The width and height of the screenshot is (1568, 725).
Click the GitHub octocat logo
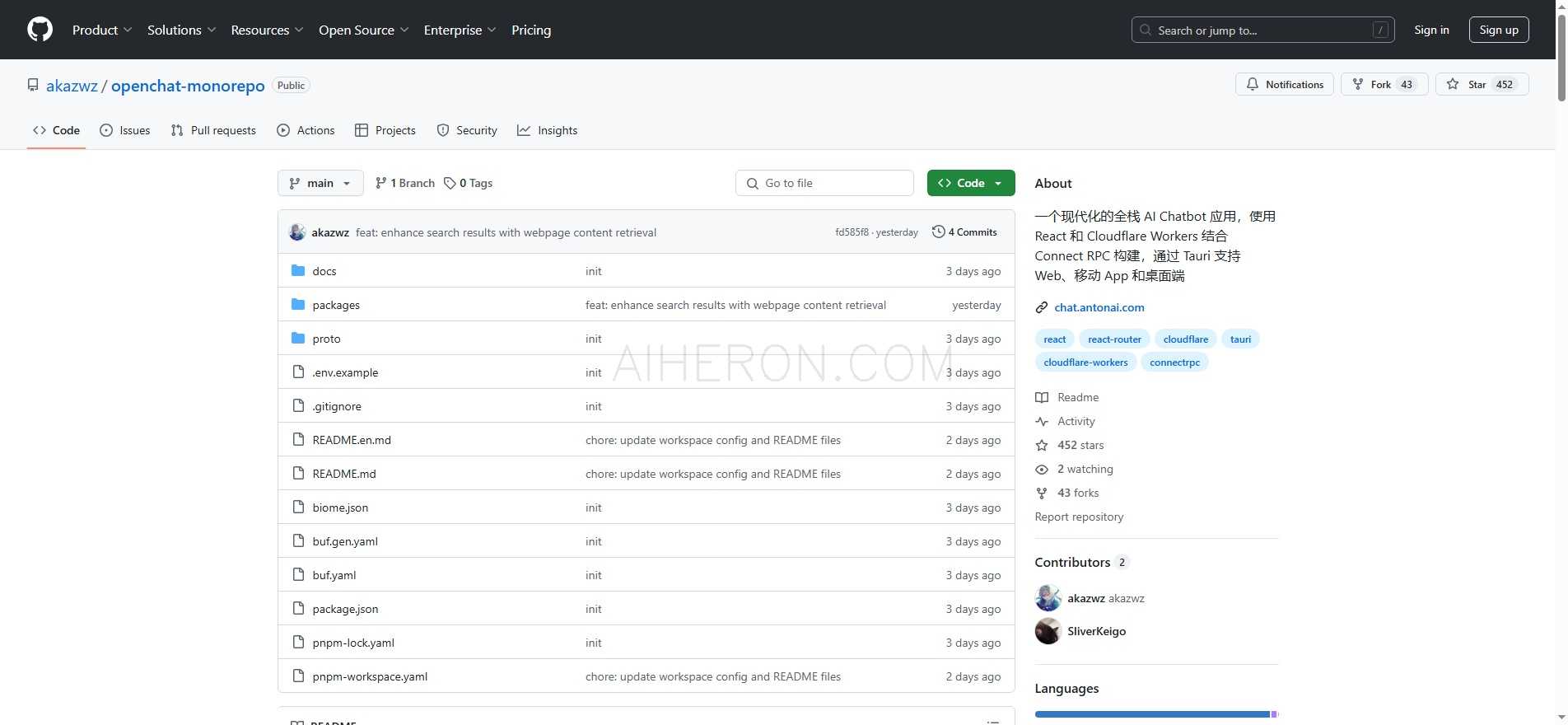[40, 30]
